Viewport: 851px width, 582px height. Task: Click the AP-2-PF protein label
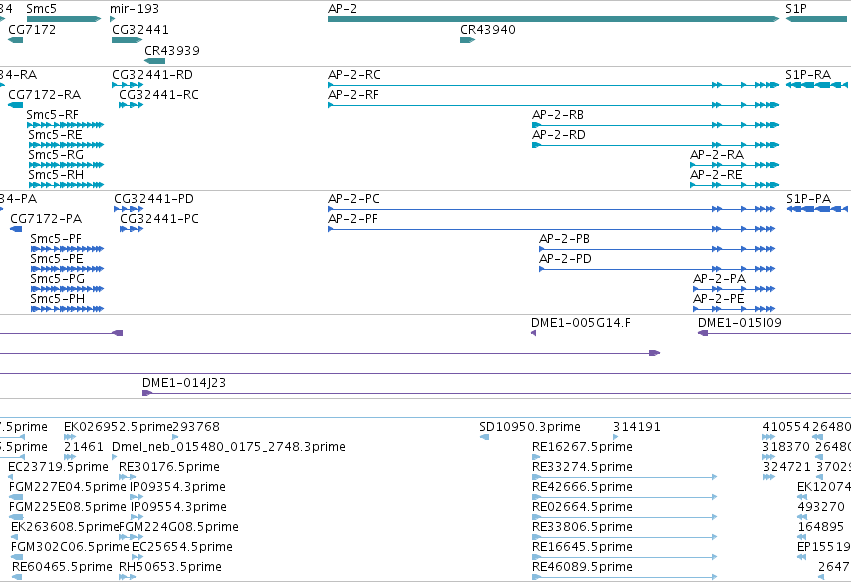tap(353, 219)
